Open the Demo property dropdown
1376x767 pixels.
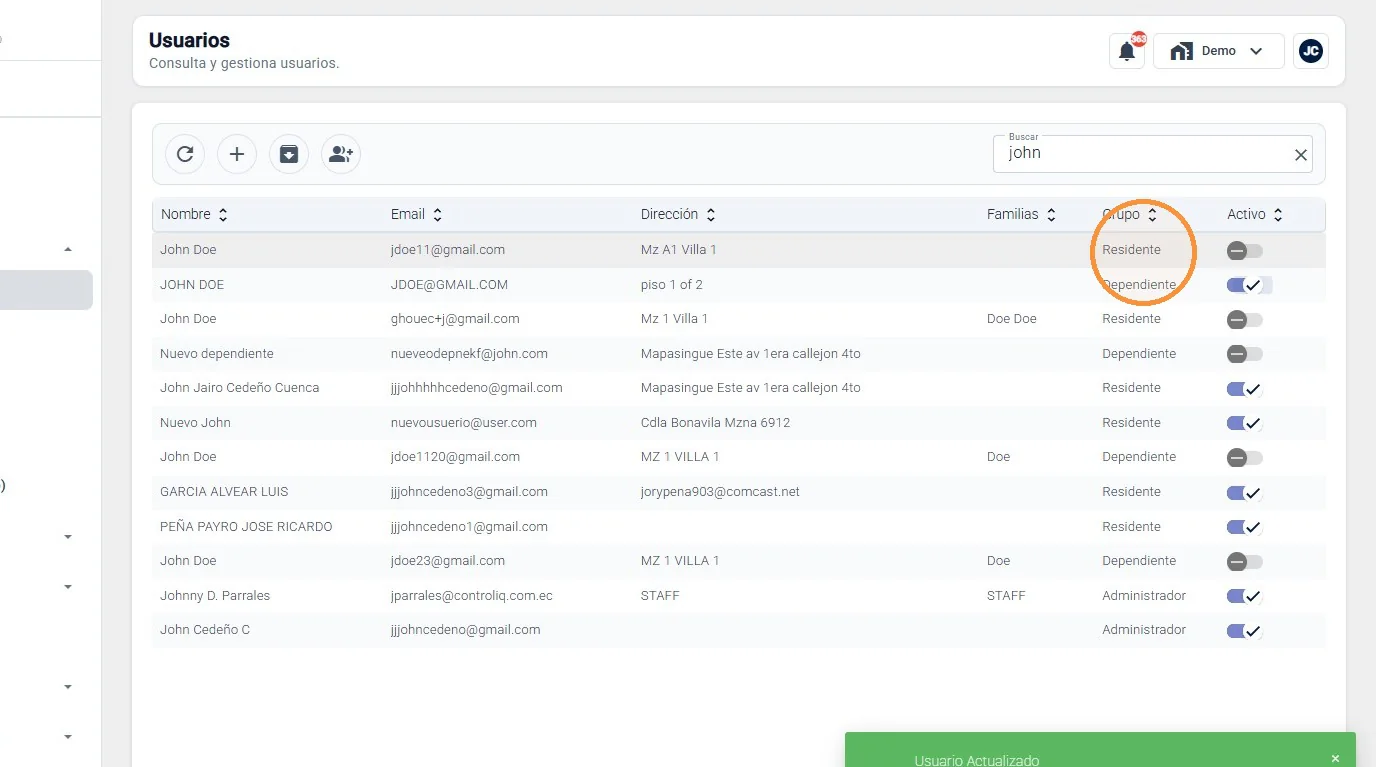pos(1218,51)
